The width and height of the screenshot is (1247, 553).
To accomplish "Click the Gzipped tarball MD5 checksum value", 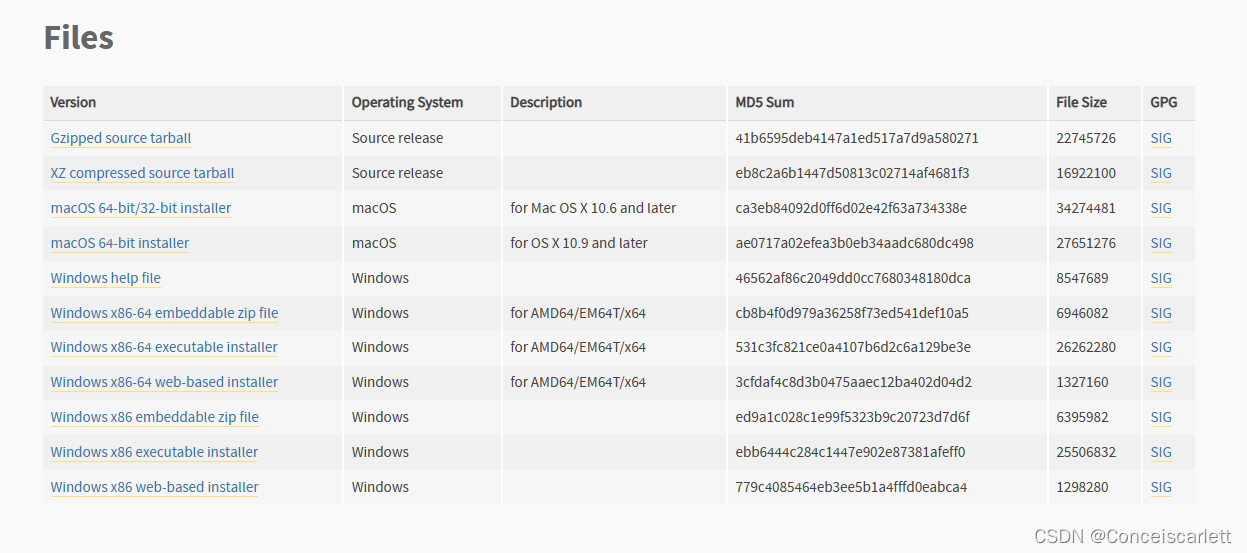I will tap(856, 138).
